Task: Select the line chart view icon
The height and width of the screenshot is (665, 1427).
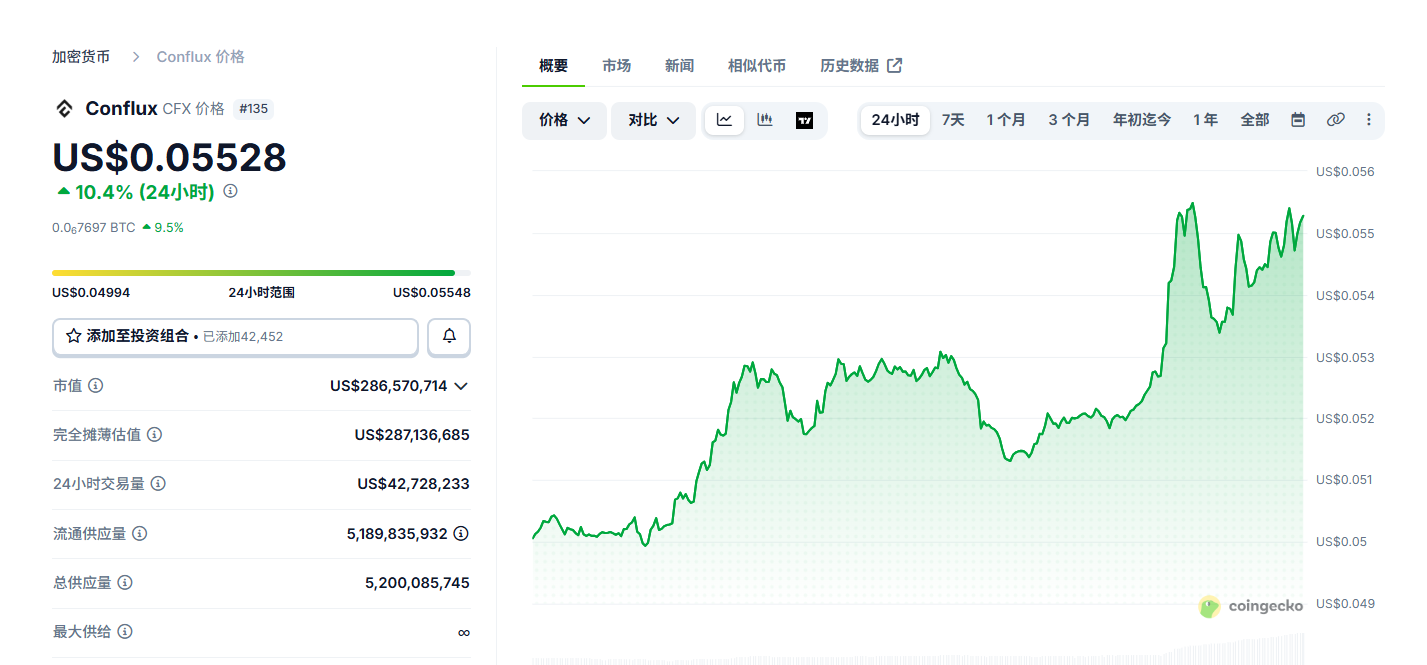Action: (724, 120)
